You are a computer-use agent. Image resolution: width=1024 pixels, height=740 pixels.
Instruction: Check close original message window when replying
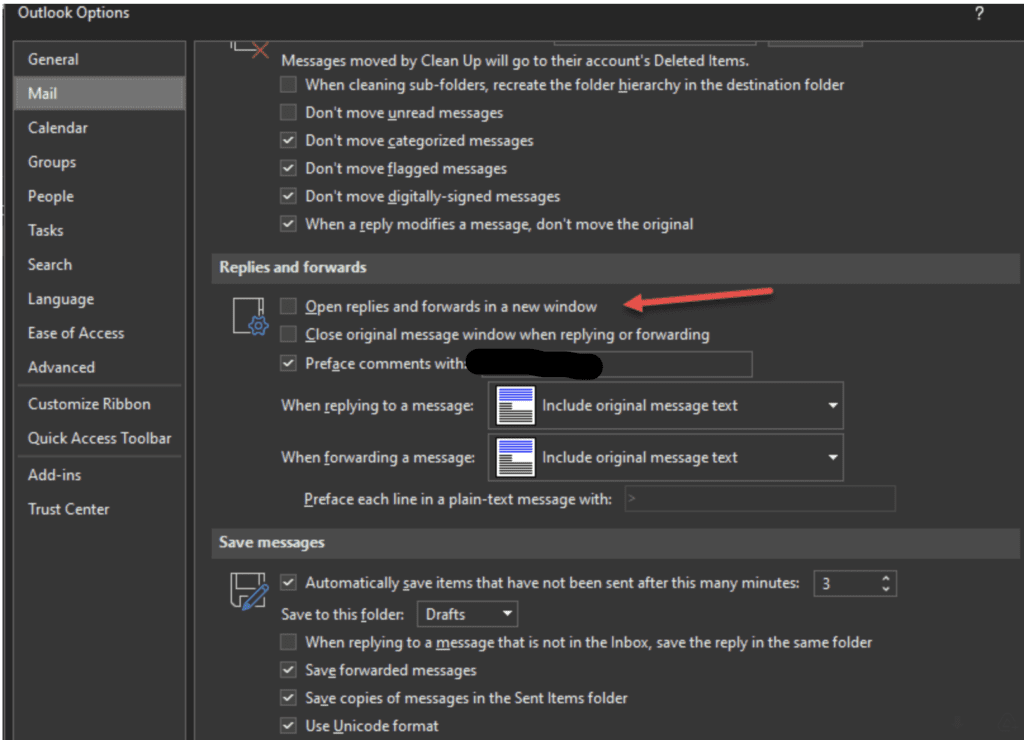(288, 335)
